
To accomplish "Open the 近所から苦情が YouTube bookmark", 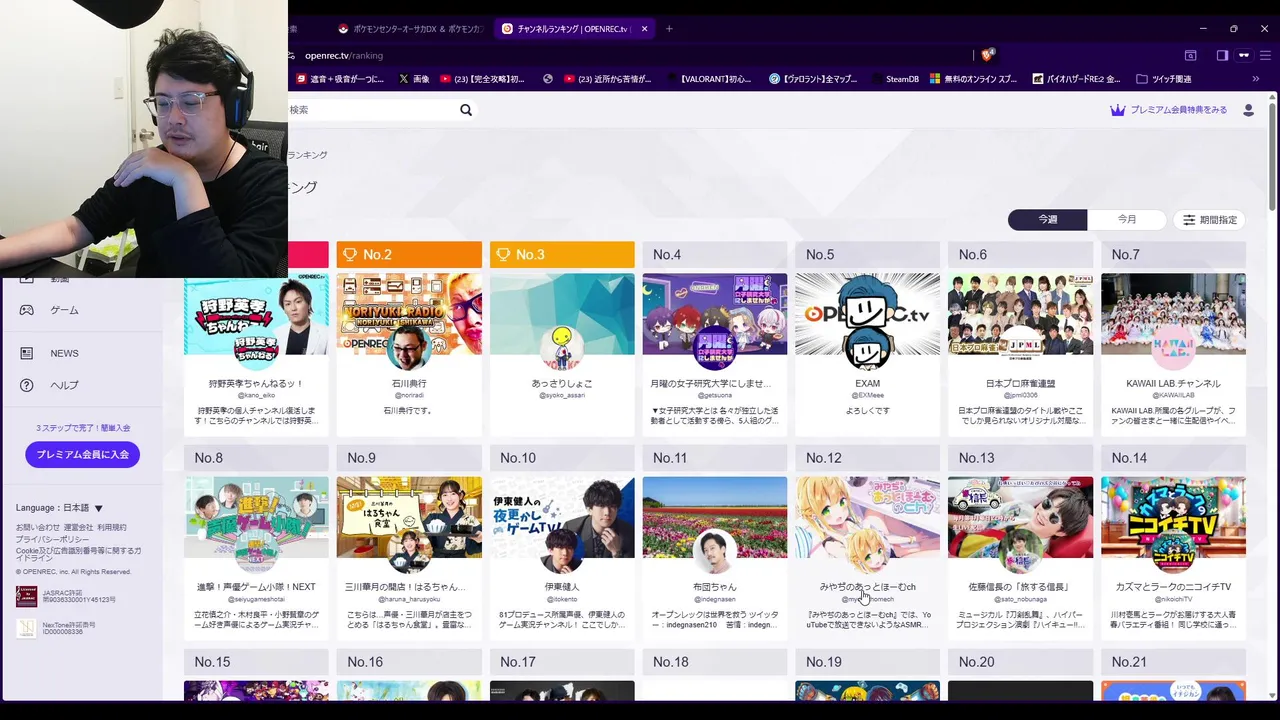I will tap(608, 79).
